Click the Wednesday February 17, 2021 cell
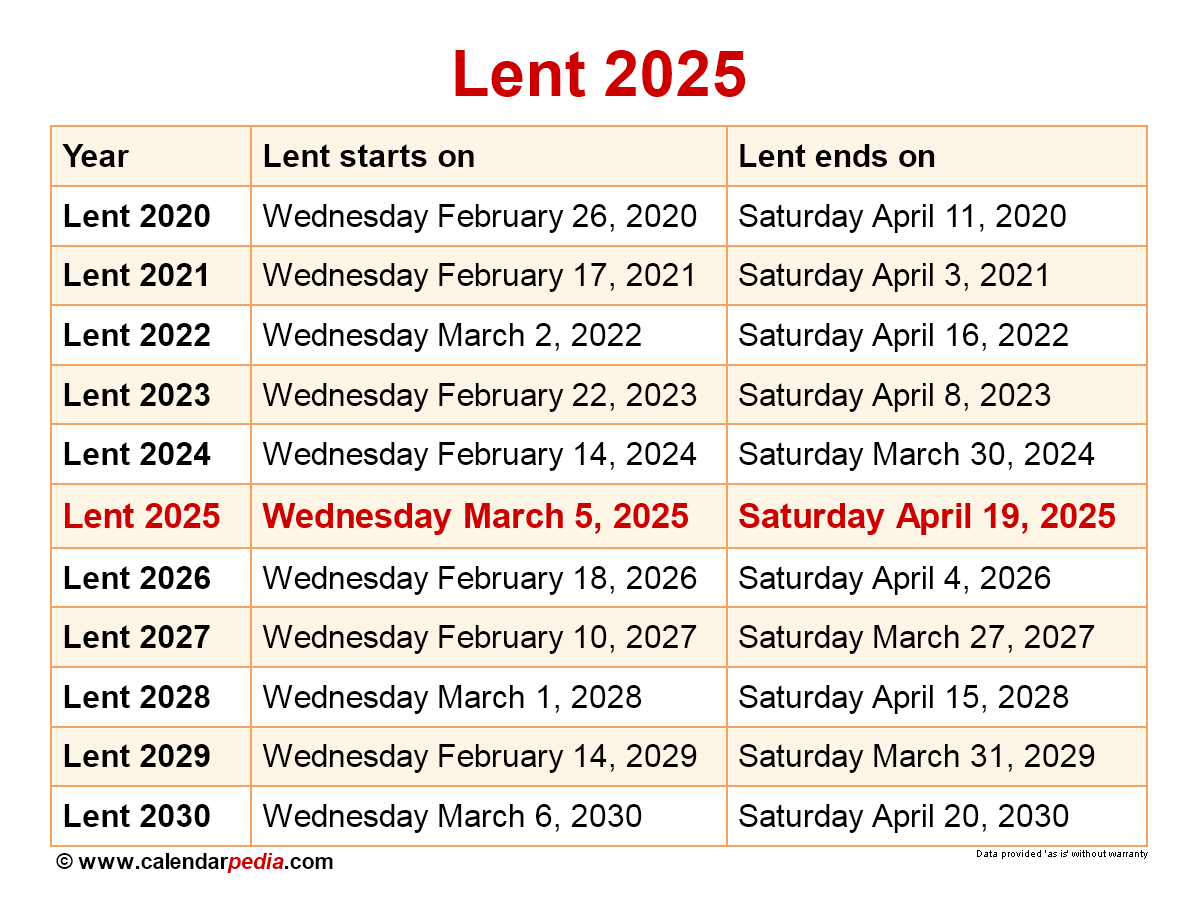The image size is (1198, 923). [x=479, y=275]
